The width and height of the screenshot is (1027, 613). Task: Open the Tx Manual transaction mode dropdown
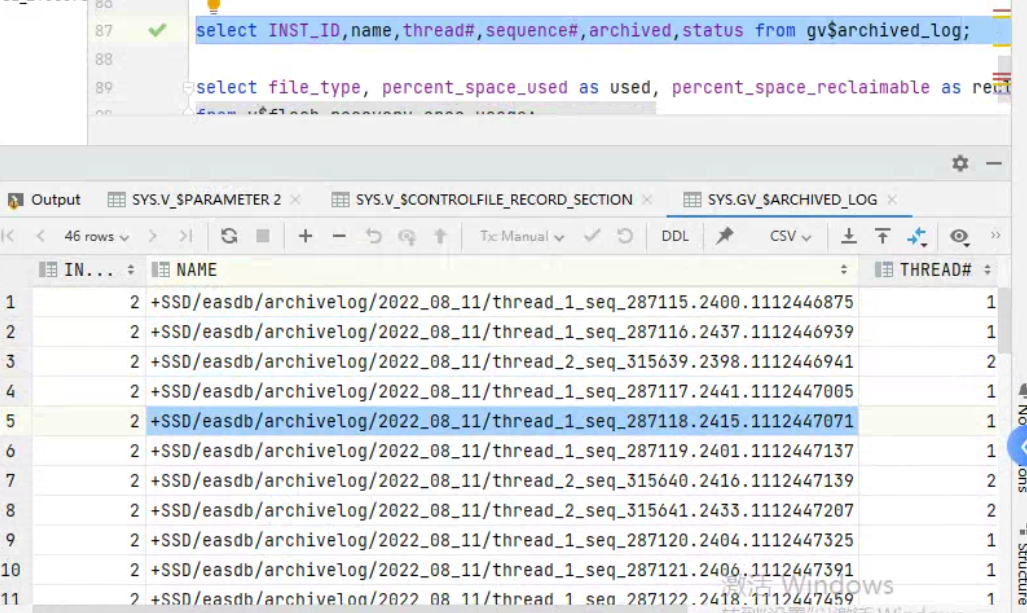click(521, 236)
